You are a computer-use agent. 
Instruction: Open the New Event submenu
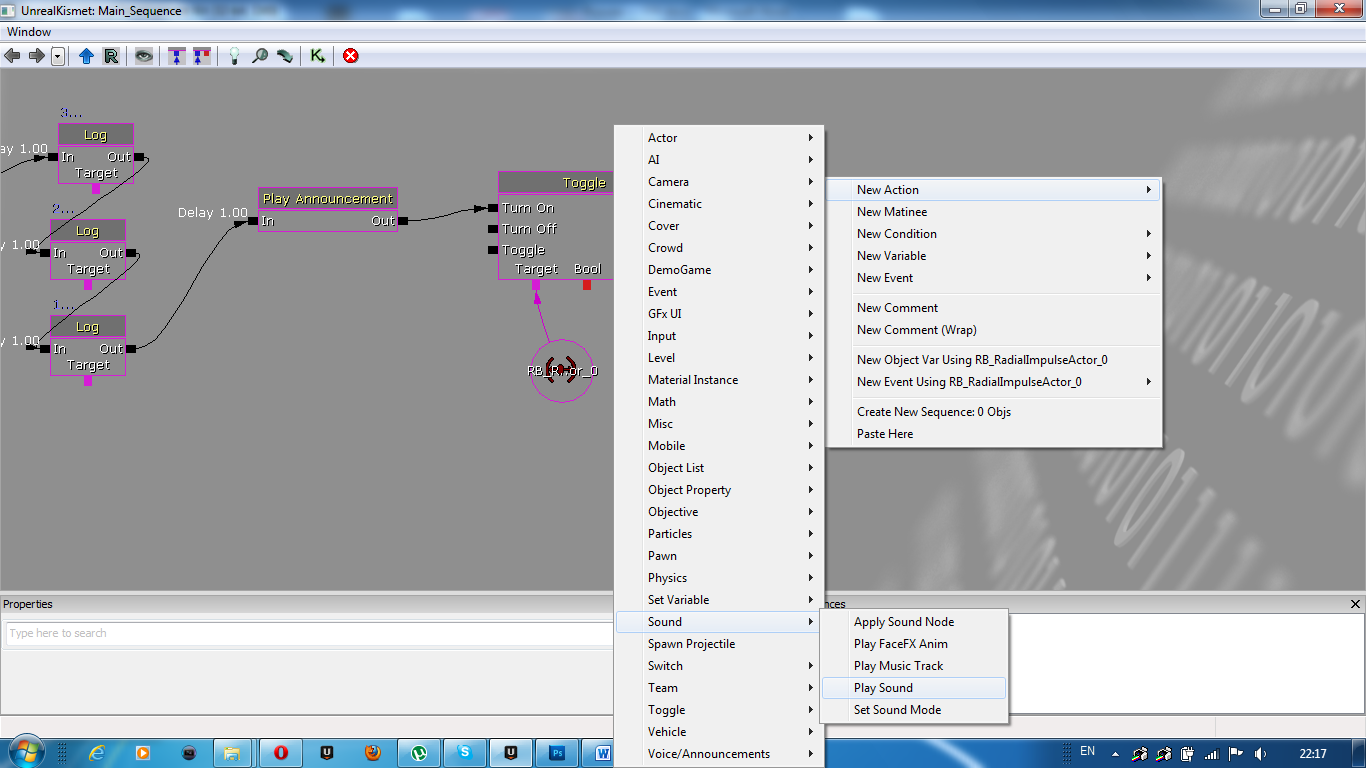tap(993, 278)
